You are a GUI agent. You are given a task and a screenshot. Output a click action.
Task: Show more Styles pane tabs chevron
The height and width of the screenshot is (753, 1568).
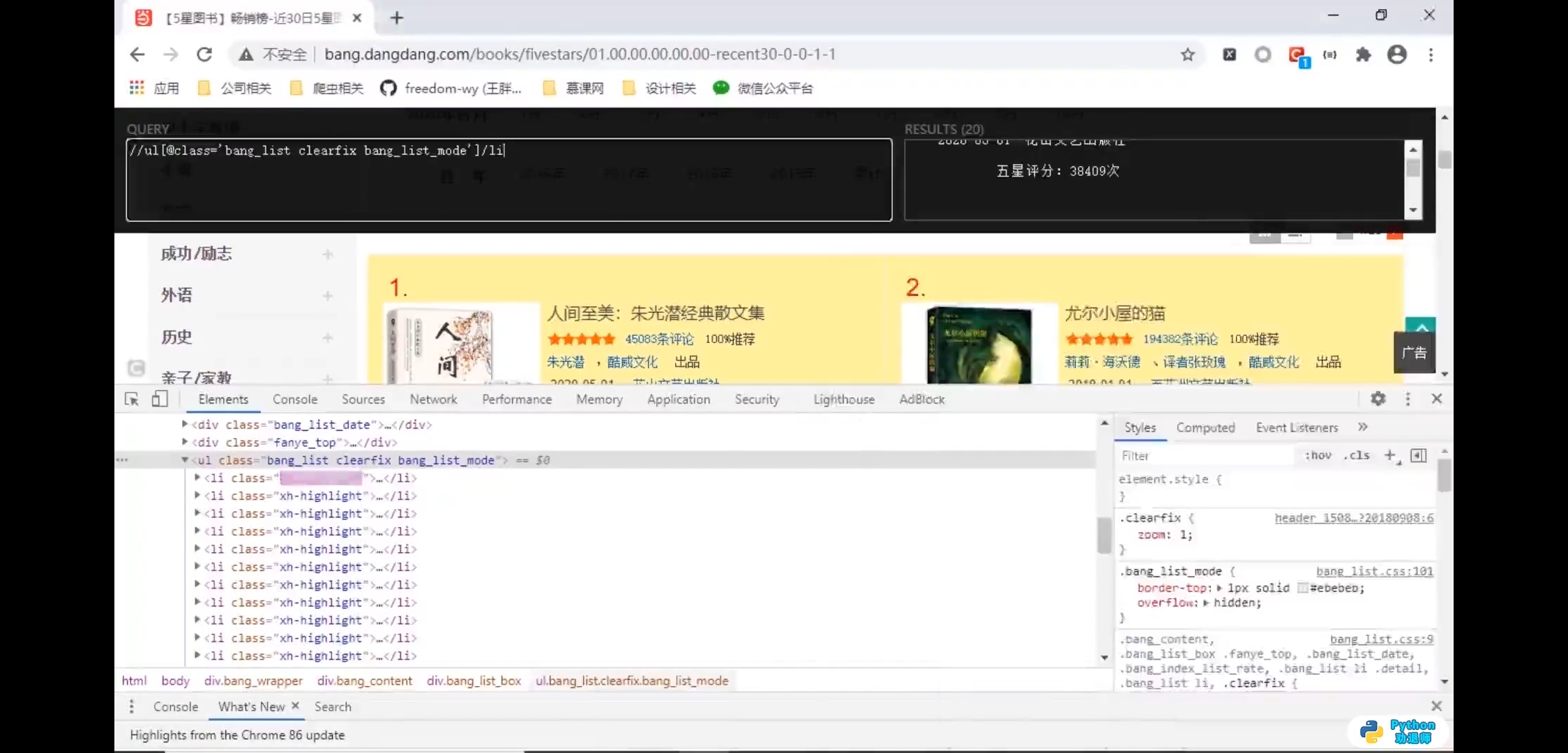pyautogui.click(x=1363, y=427)
